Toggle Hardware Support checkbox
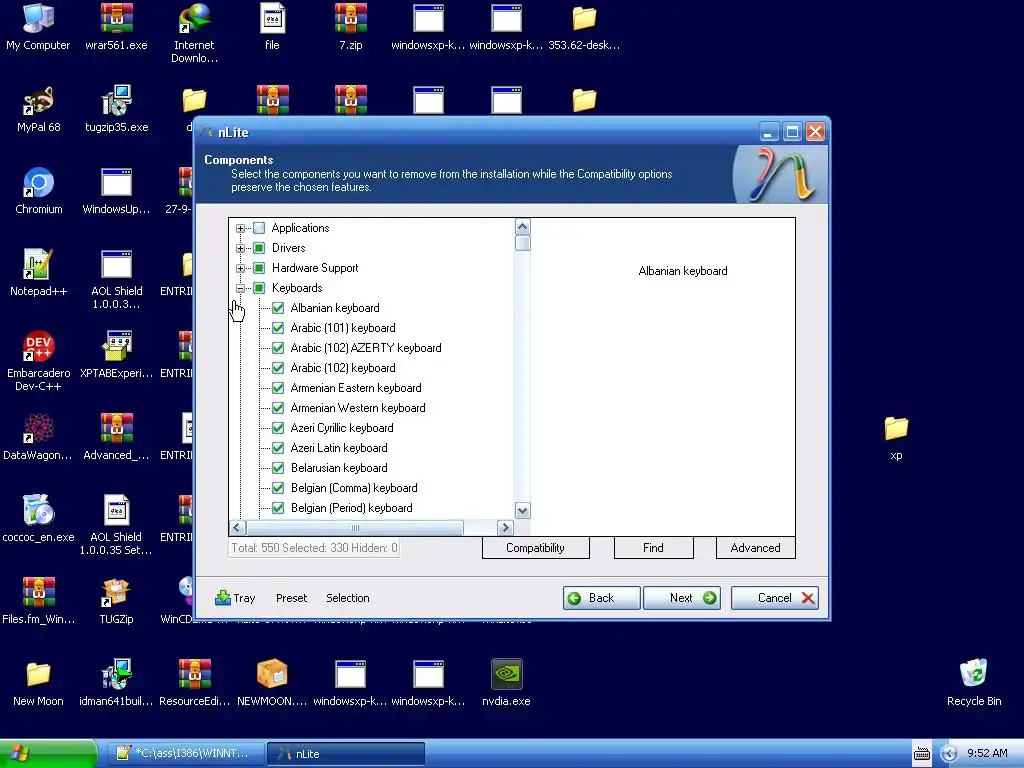 point(259,268)
